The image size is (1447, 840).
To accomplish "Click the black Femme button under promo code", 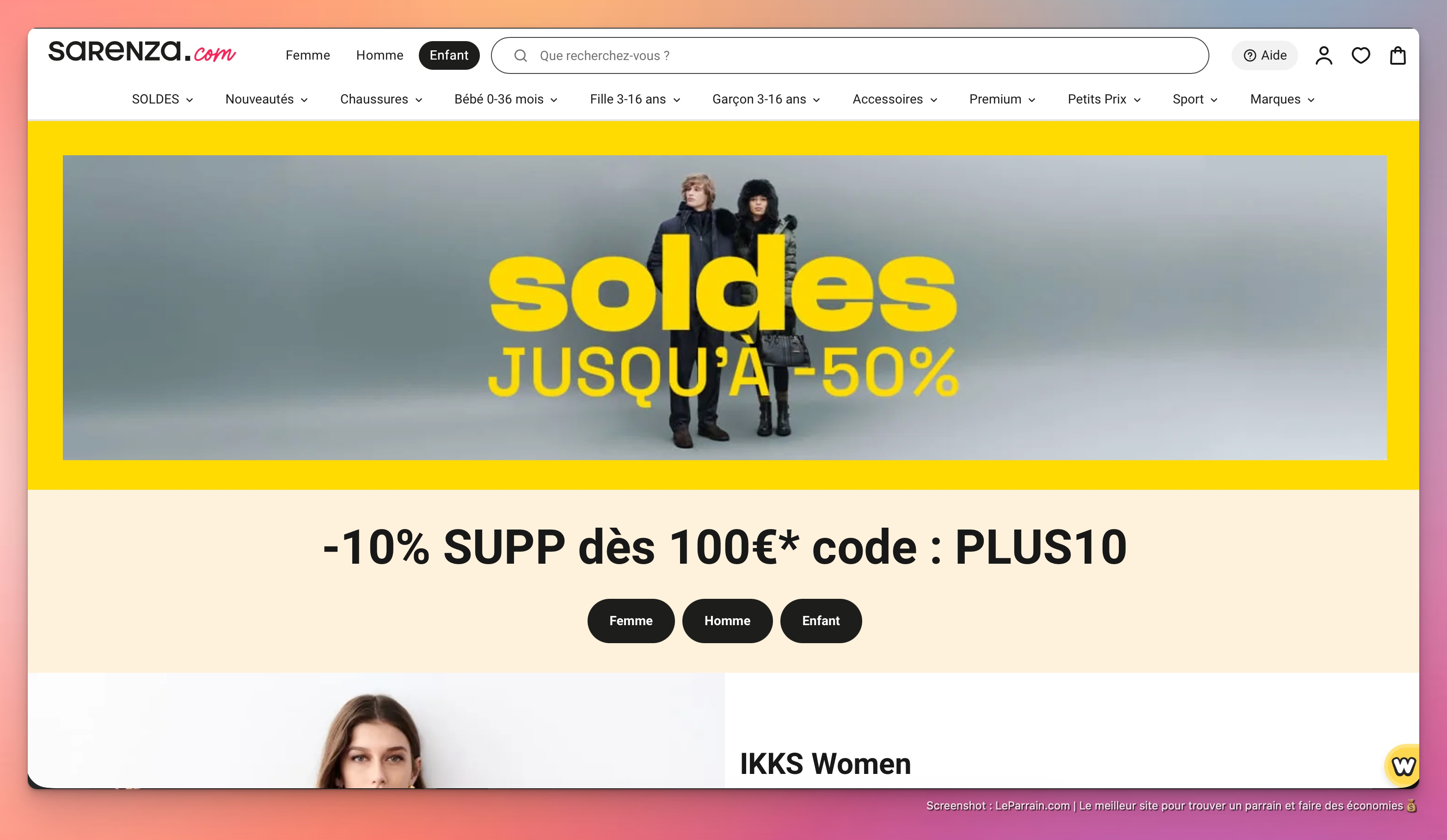I will click(631, 621).
